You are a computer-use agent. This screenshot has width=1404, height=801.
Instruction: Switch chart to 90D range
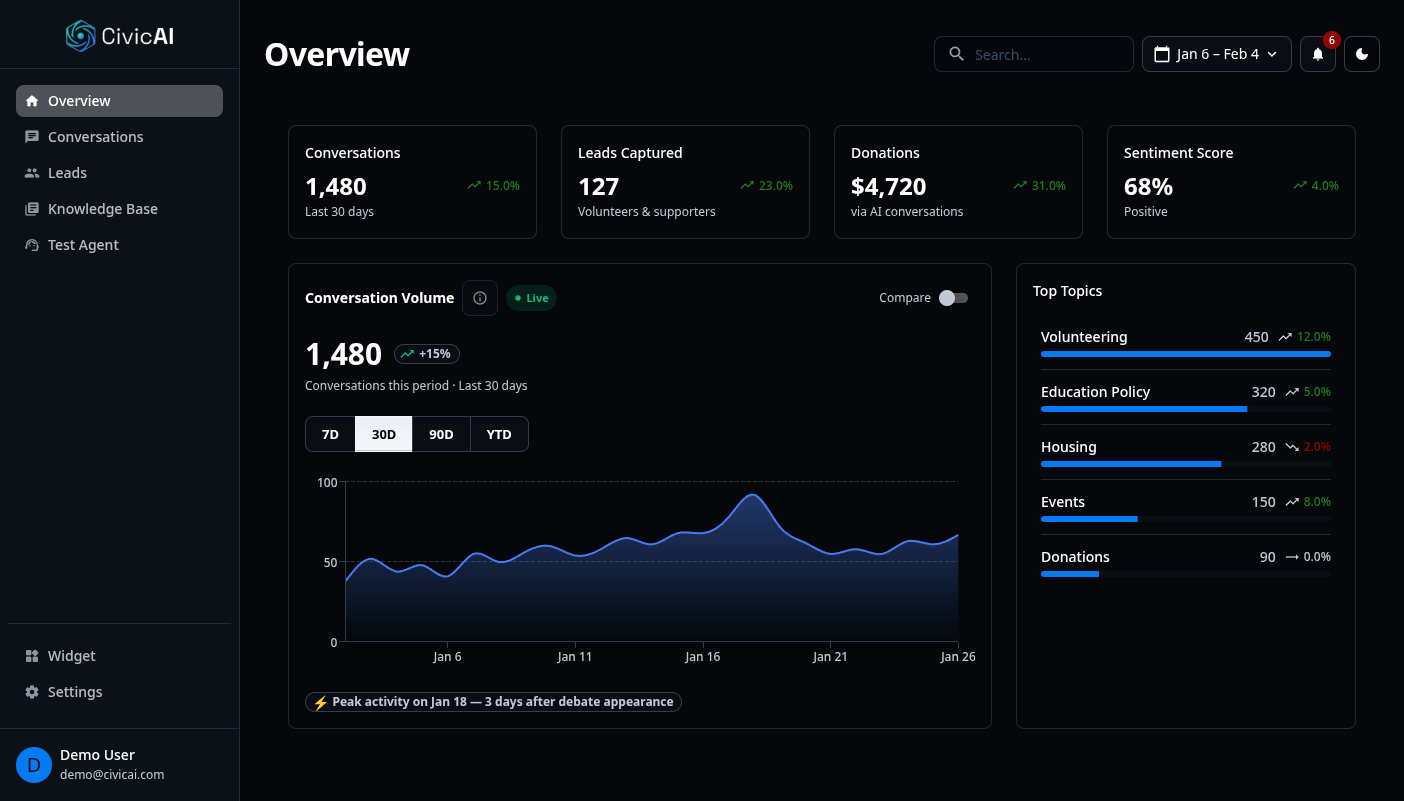tap(441, 434)
